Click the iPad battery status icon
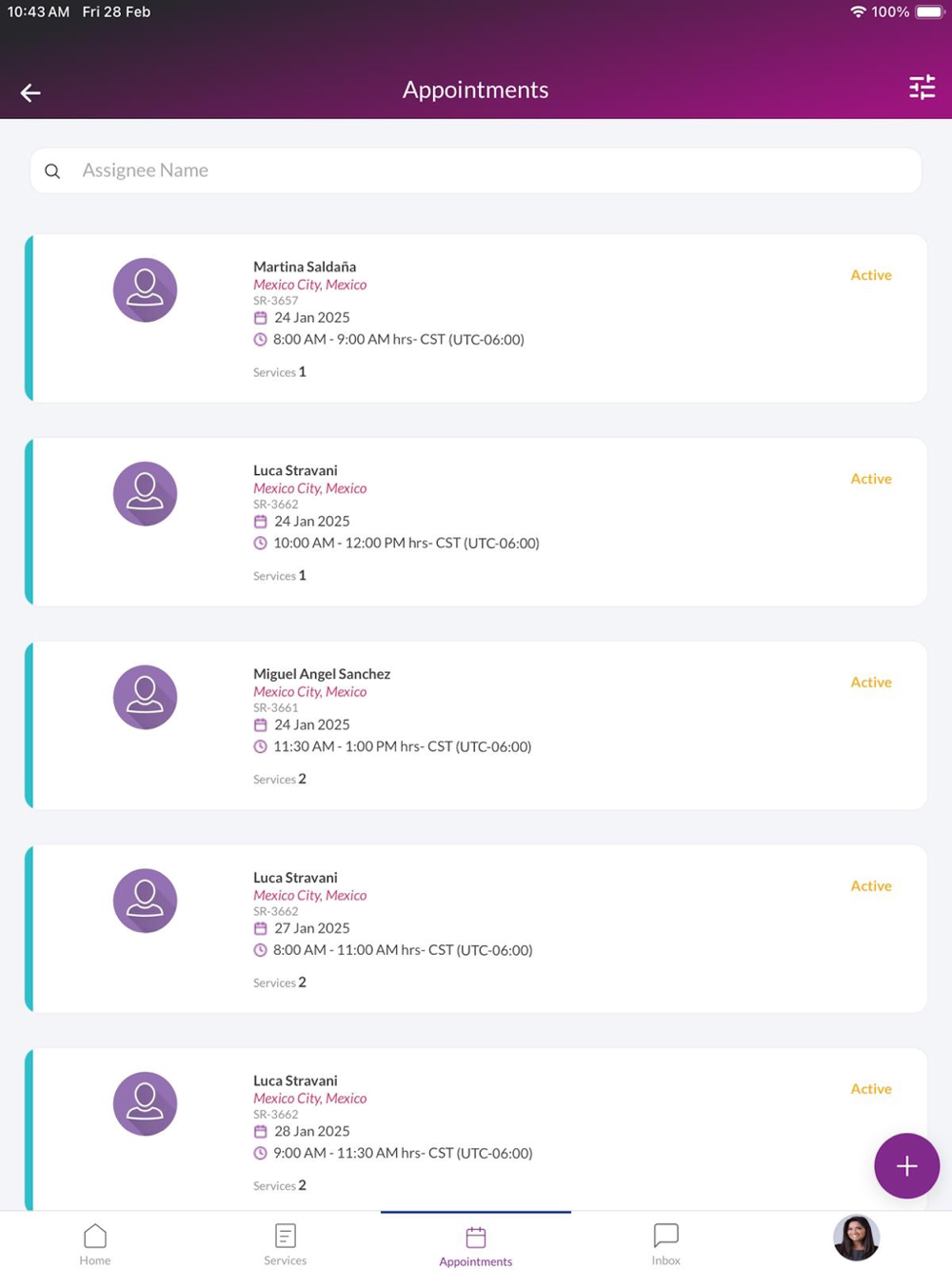The width and height of the screenshot is (952, 1270). 928,12
